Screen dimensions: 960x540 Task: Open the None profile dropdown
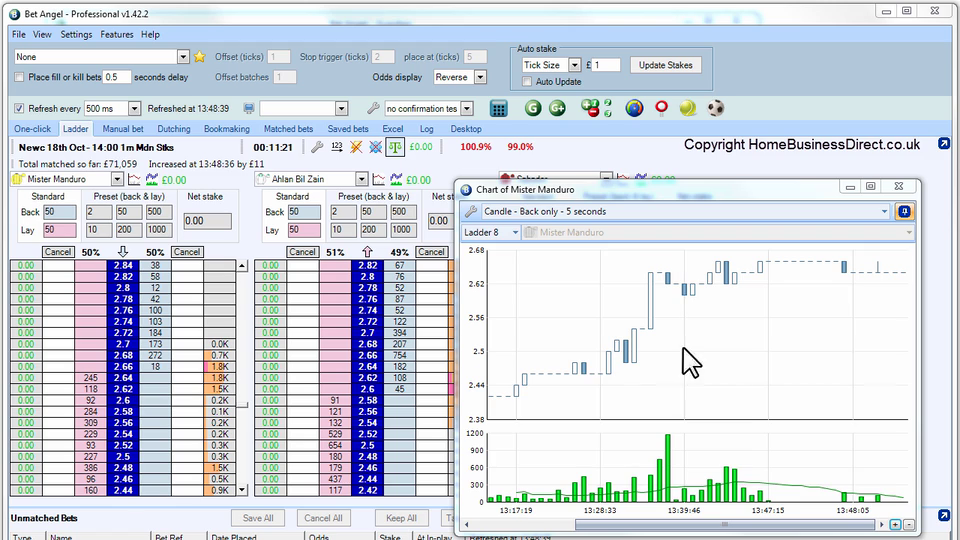(x=183, y=57)
